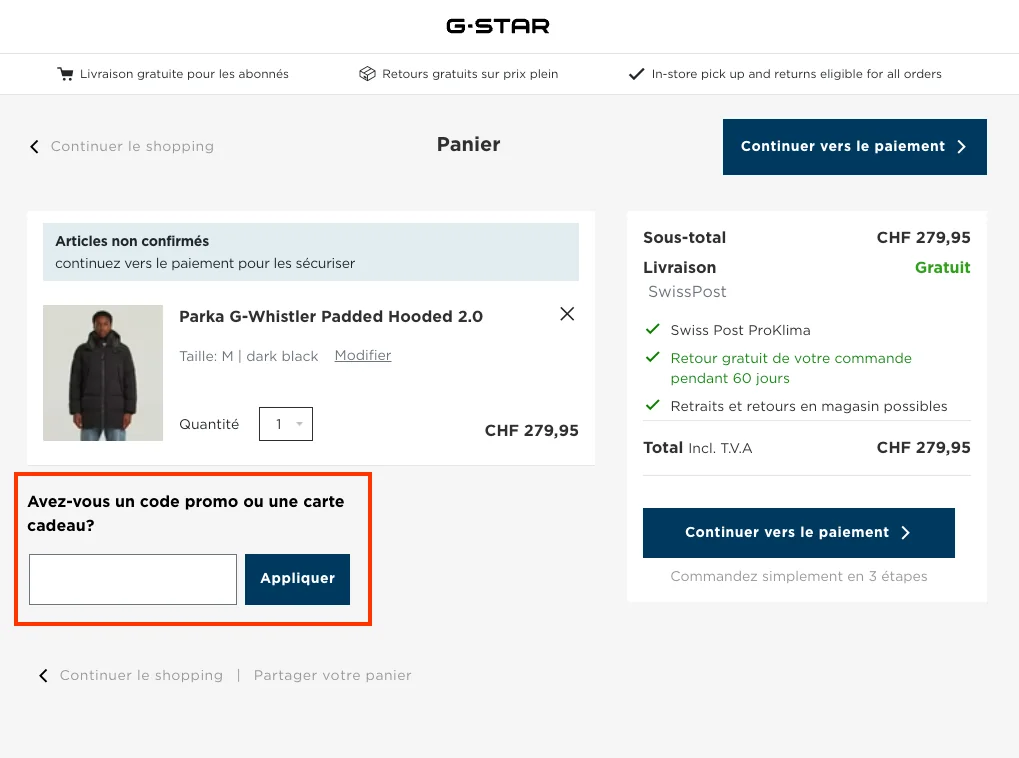
Task: Click the green Gratuit shipping label
Action: (941, 267)
